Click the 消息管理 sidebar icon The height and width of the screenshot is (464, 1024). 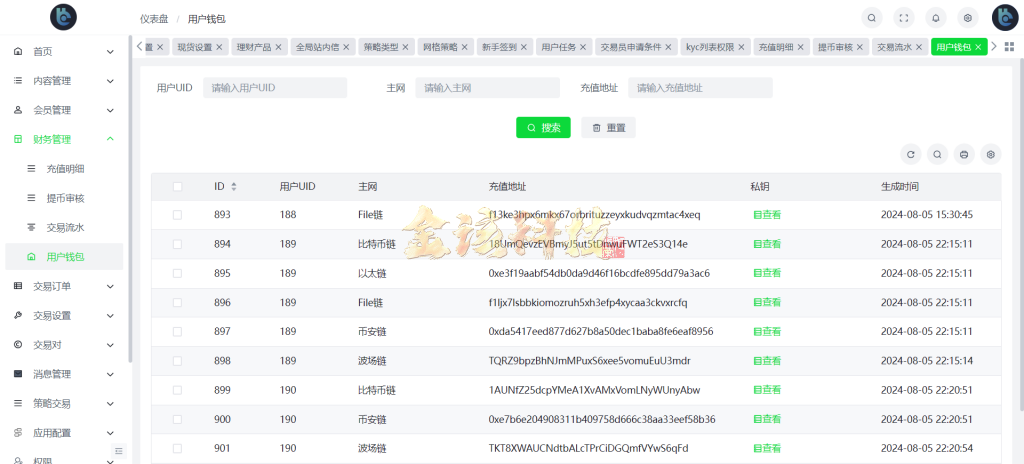tap(18, 374)
